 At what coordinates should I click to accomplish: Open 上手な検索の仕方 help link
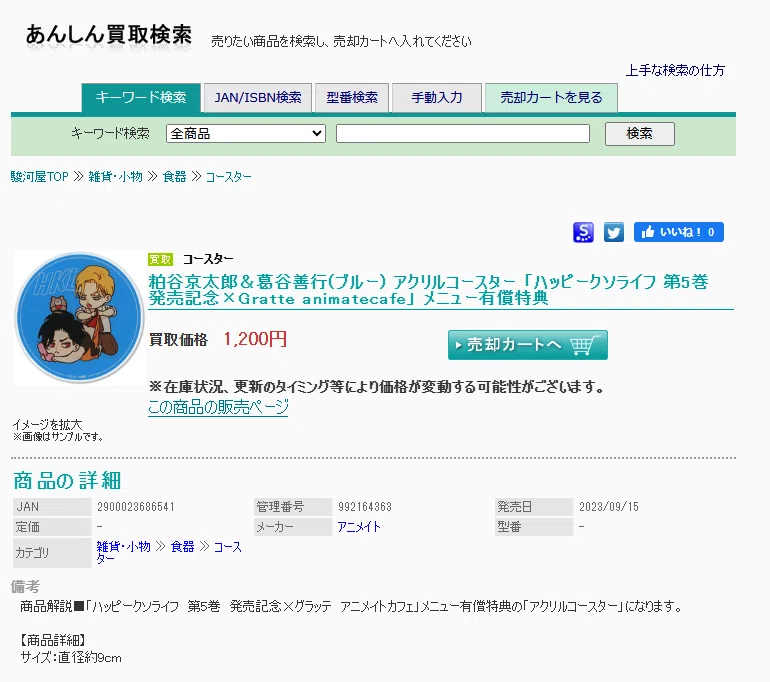point(675,71)
